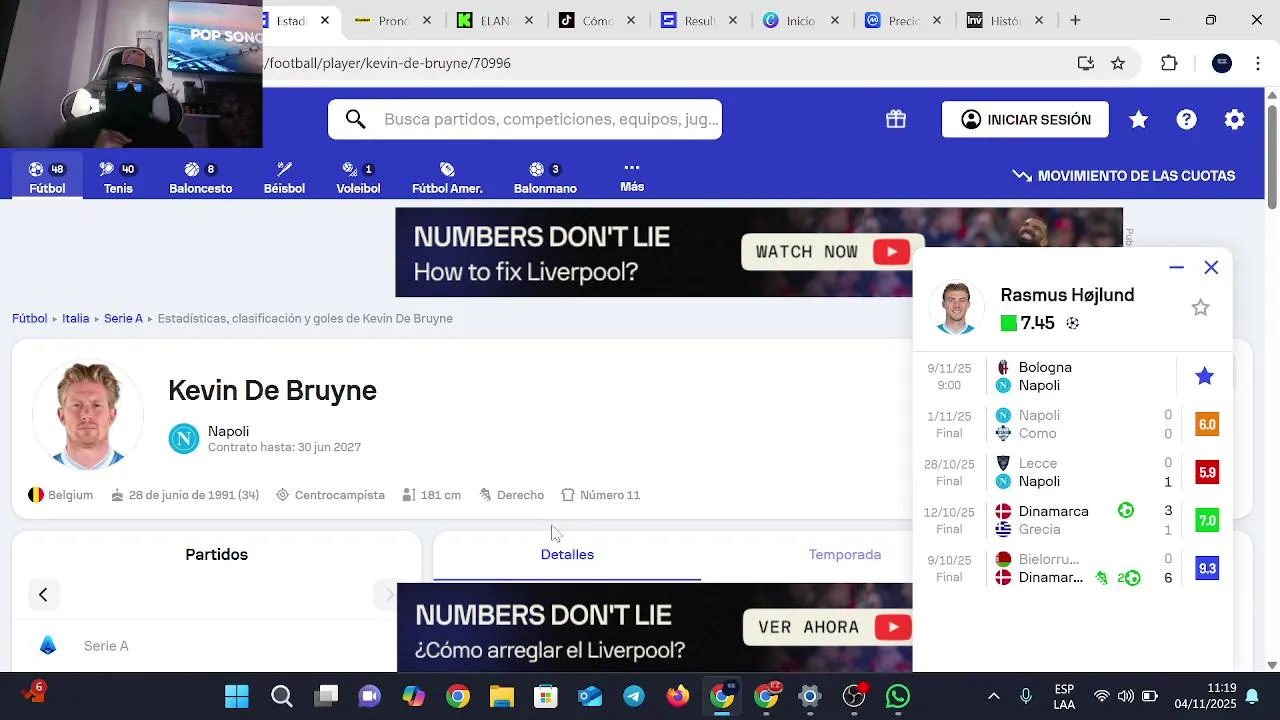This screenshot has width=1280, height=720.
Task: Open the Béisbol sports category
Action: tap(284, 178)
